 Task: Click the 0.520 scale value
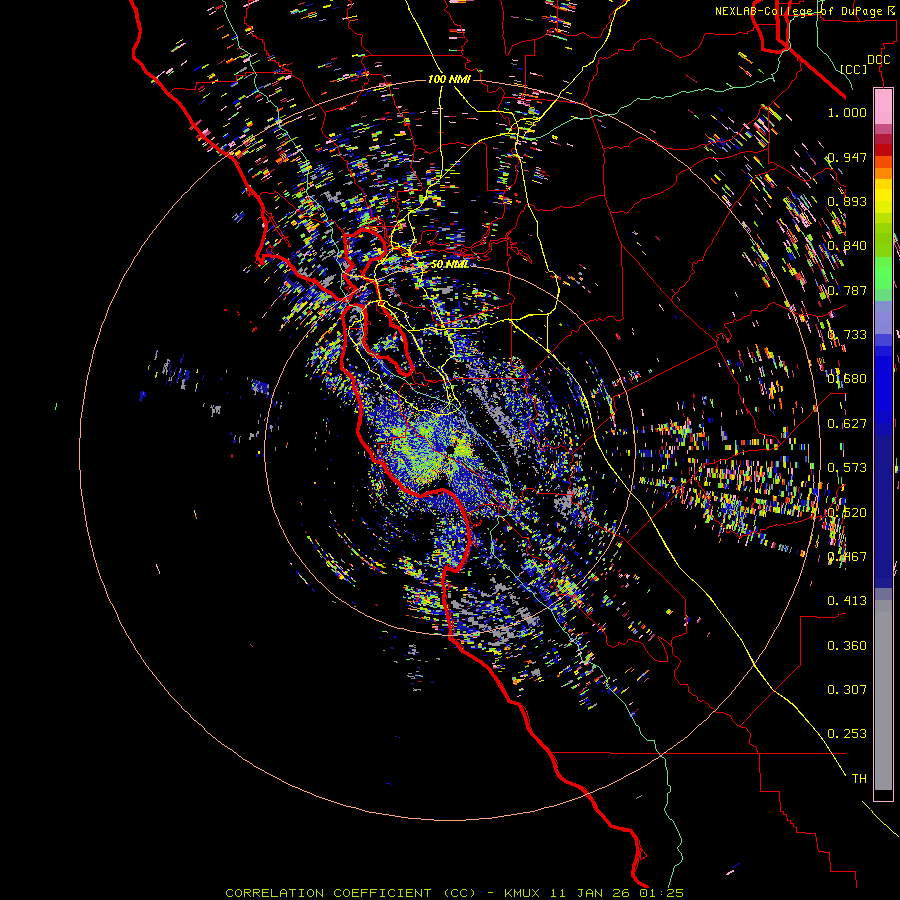[x=847, y=513]
